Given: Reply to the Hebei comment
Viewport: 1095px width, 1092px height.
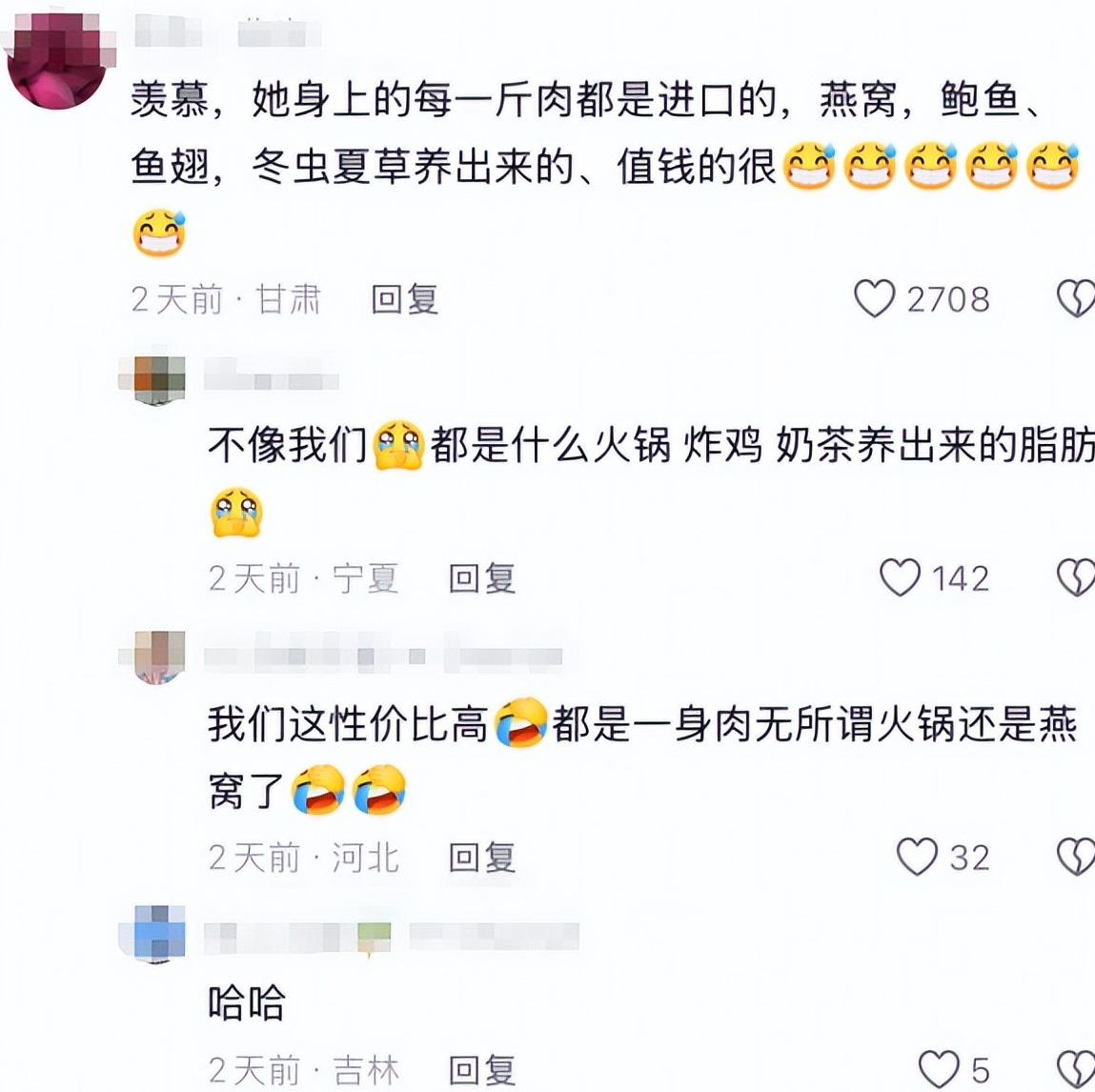Looking at the screenshot, I should coord(482,858).
